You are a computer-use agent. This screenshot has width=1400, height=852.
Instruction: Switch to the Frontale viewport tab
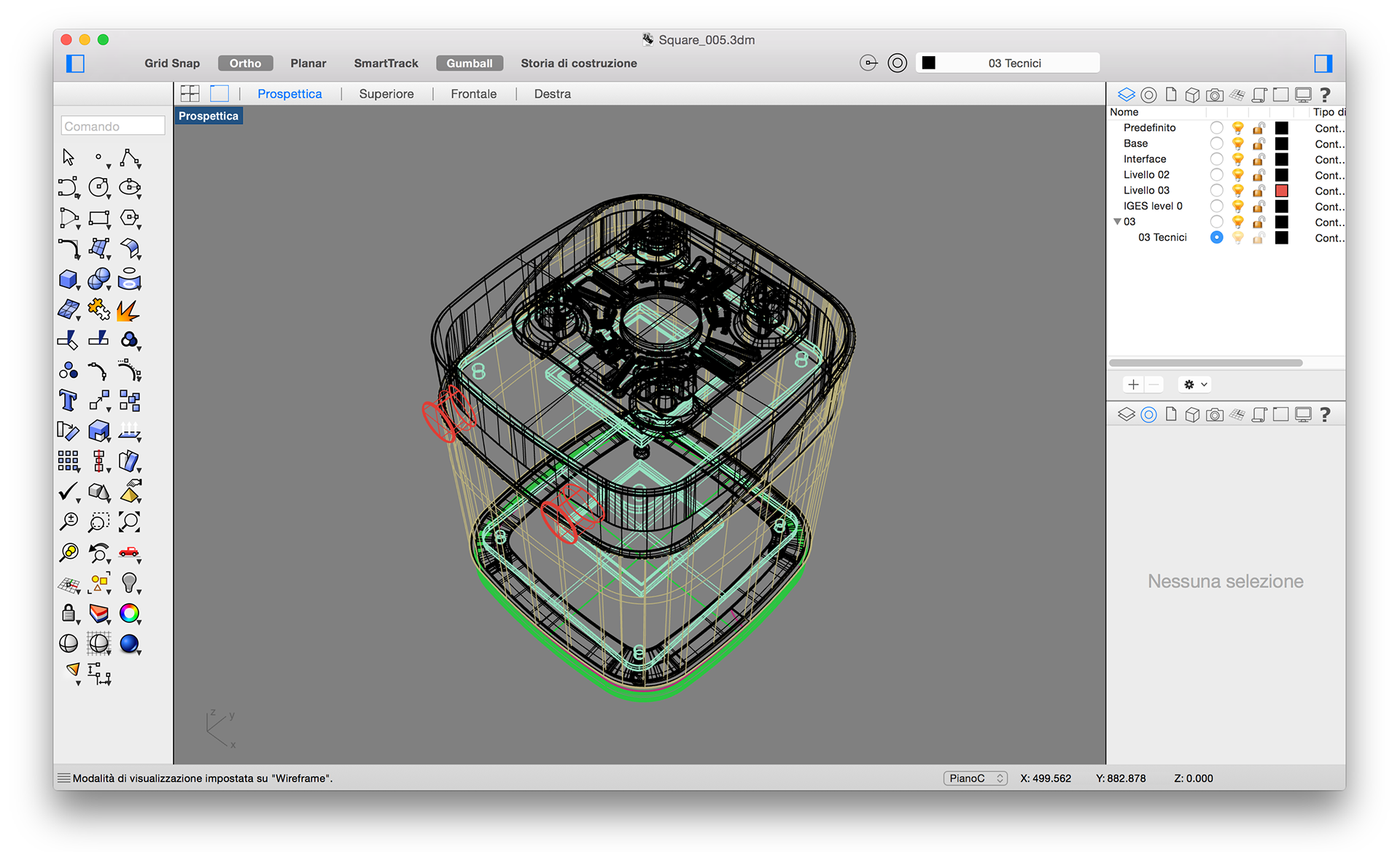[473, 93]
